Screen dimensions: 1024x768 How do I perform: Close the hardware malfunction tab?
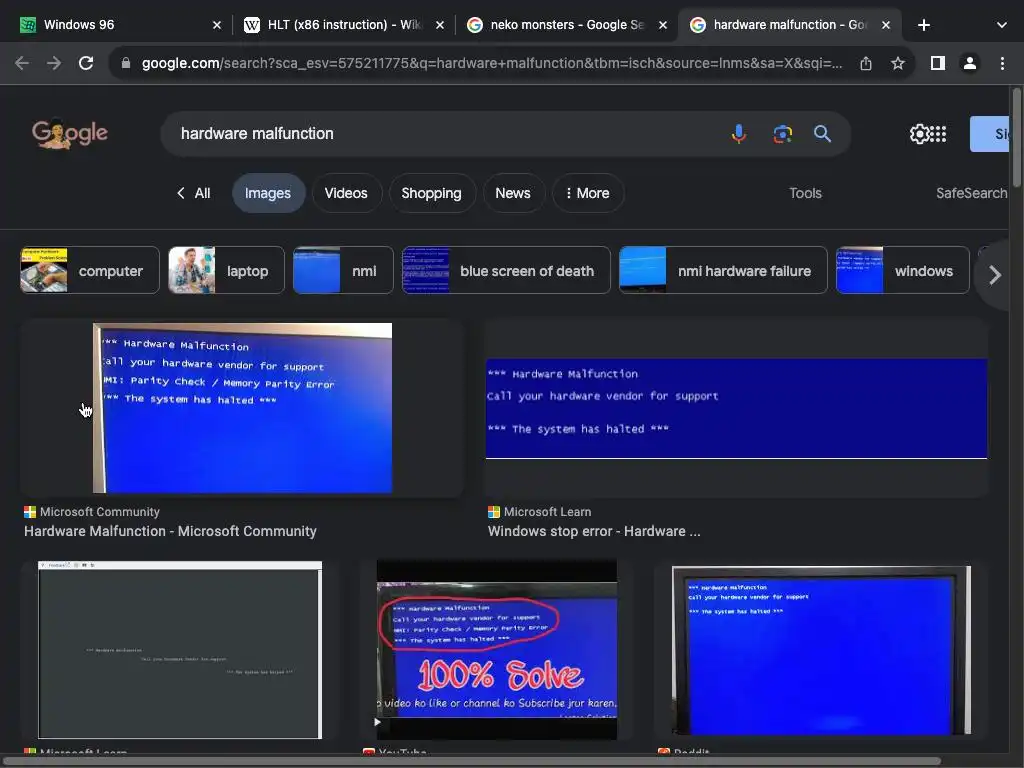pyautogui.click(x=886, y=25)
